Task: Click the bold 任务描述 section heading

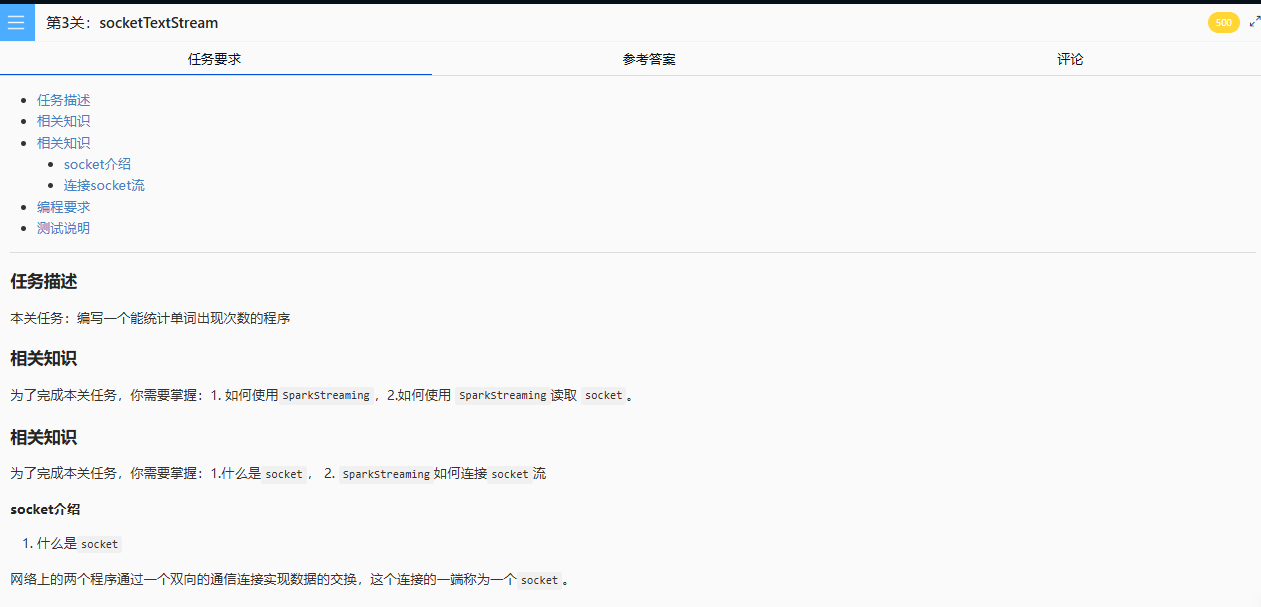Action: tap(44, 282)
